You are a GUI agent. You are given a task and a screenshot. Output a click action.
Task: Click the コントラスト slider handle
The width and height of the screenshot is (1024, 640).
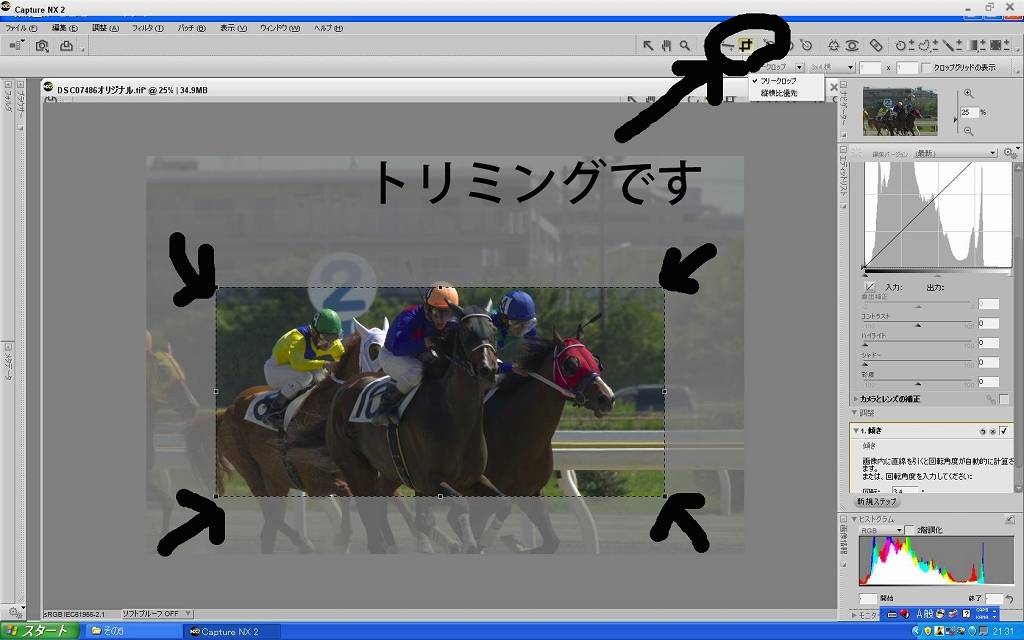[x=917, y=325]
